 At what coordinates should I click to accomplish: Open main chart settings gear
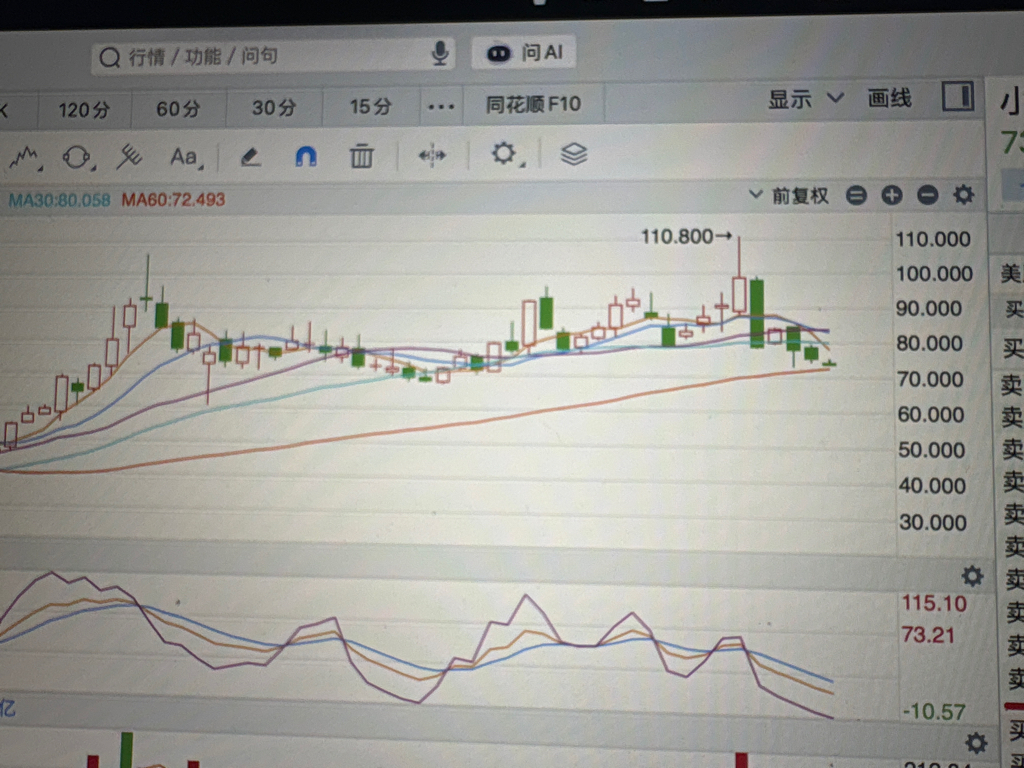963,194
